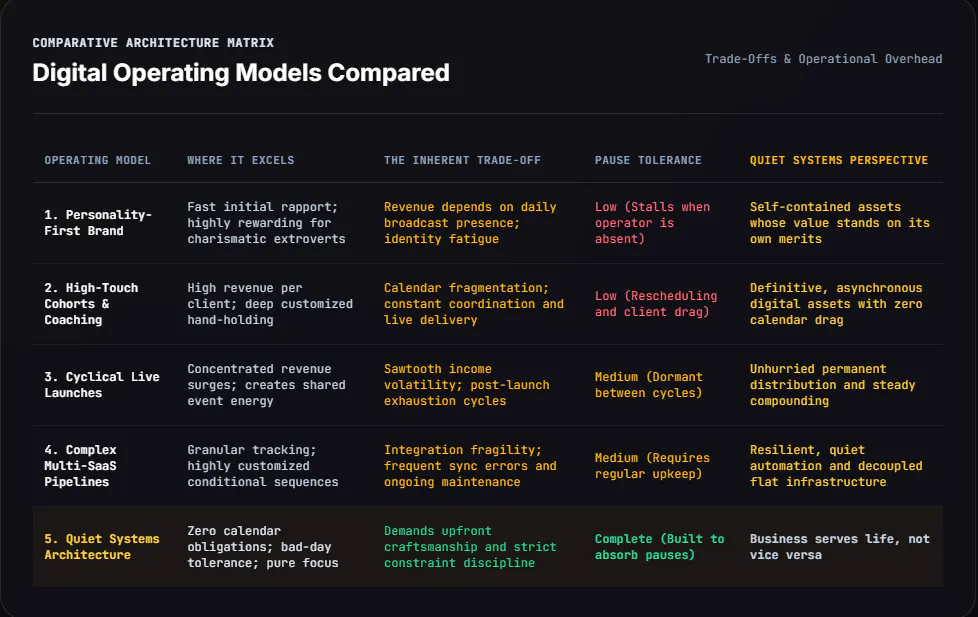Click the 'Operating Model' column header
This screenshot has height=617, width=978.
[x=97, y=160]
